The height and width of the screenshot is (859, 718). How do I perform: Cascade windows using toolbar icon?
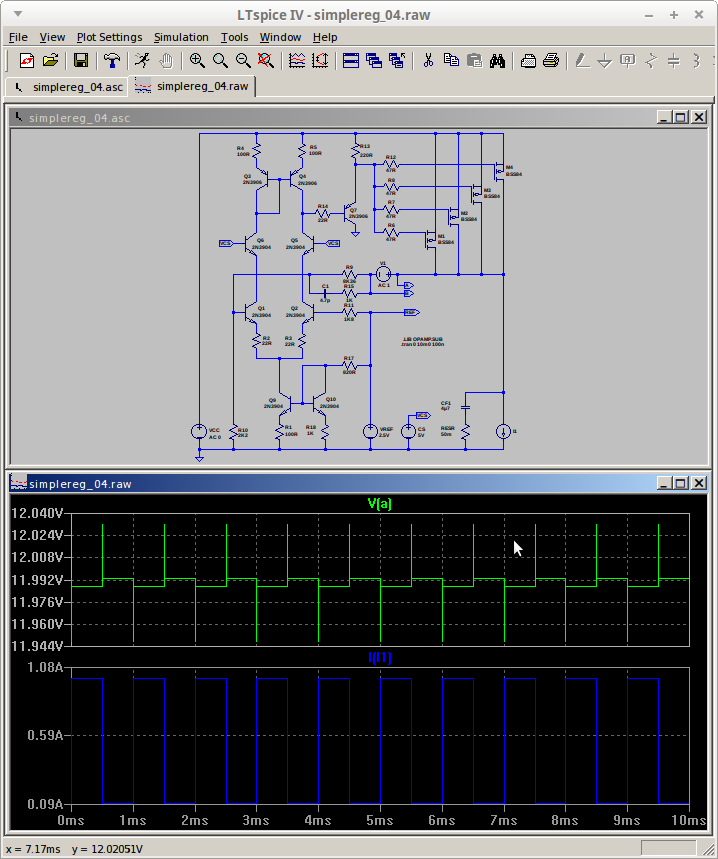coord(374,60)
